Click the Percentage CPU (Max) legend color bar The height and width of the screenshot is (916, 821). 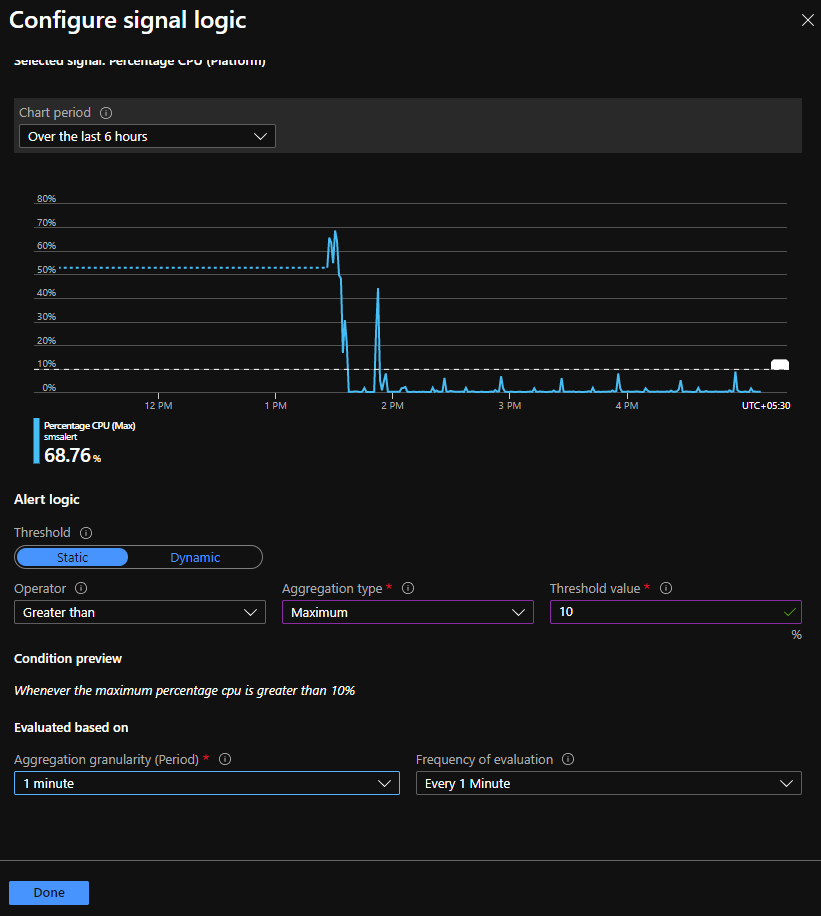[36, 441]
